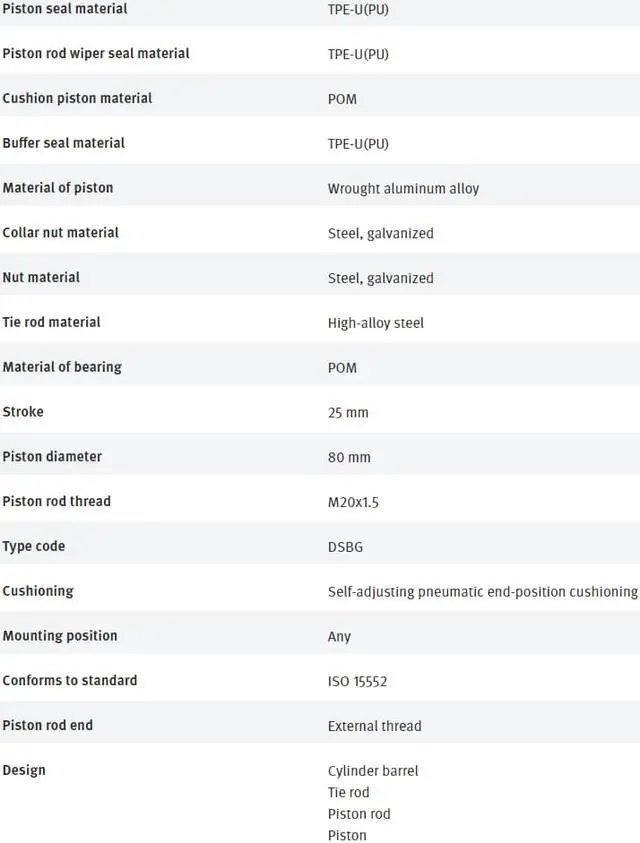The image size is (640, 843).
Task: Select the 'Nut material' row label
Action: tap(41, 277)
